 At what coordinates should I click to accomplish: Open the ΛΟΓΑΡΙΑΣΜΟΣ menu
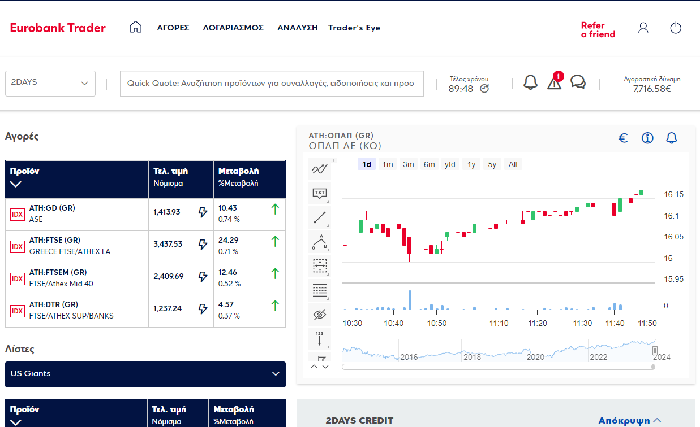[233, 28]
